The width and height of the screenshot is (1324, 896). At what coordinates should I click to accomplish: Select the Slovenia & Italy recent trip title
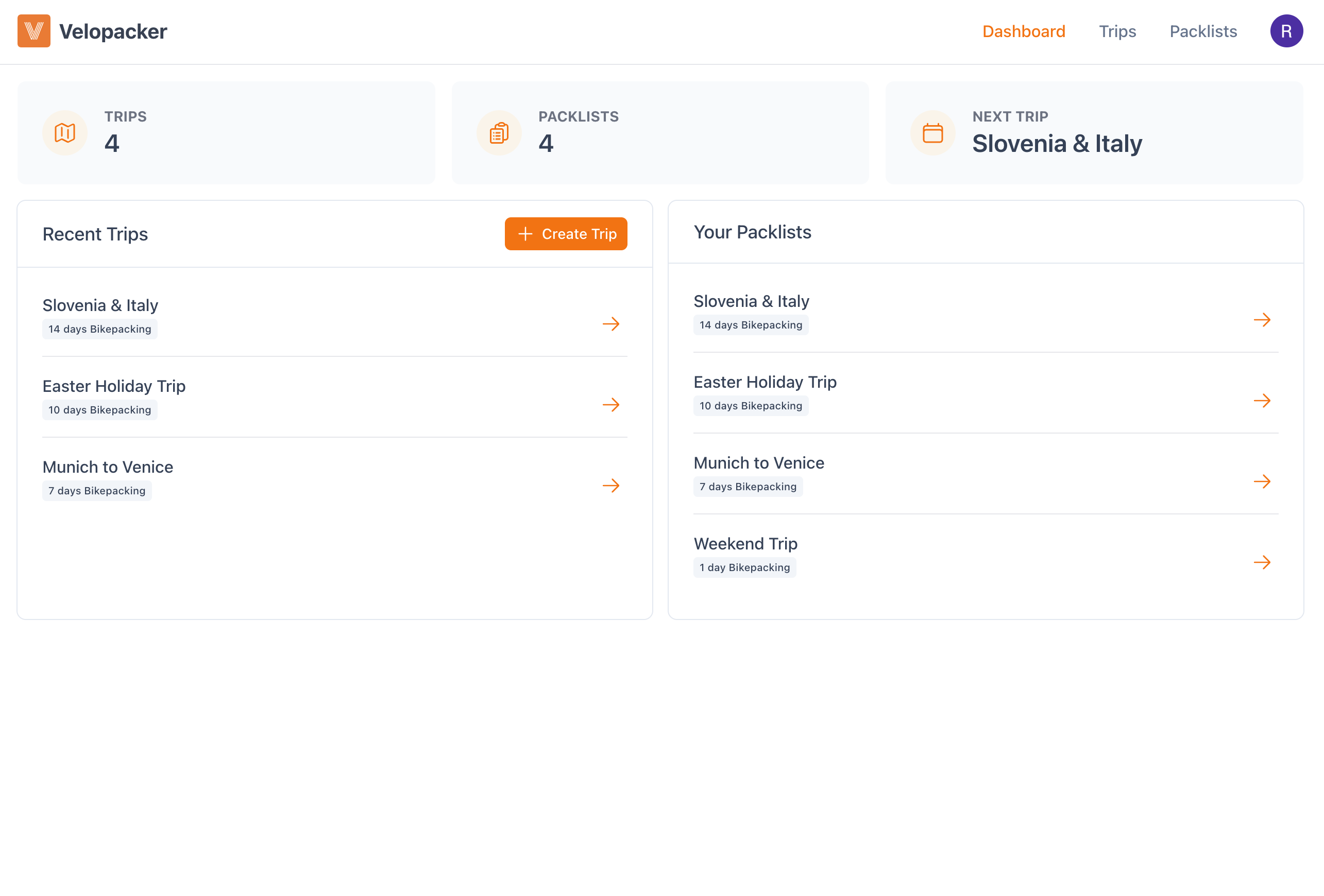coord(100,305)
